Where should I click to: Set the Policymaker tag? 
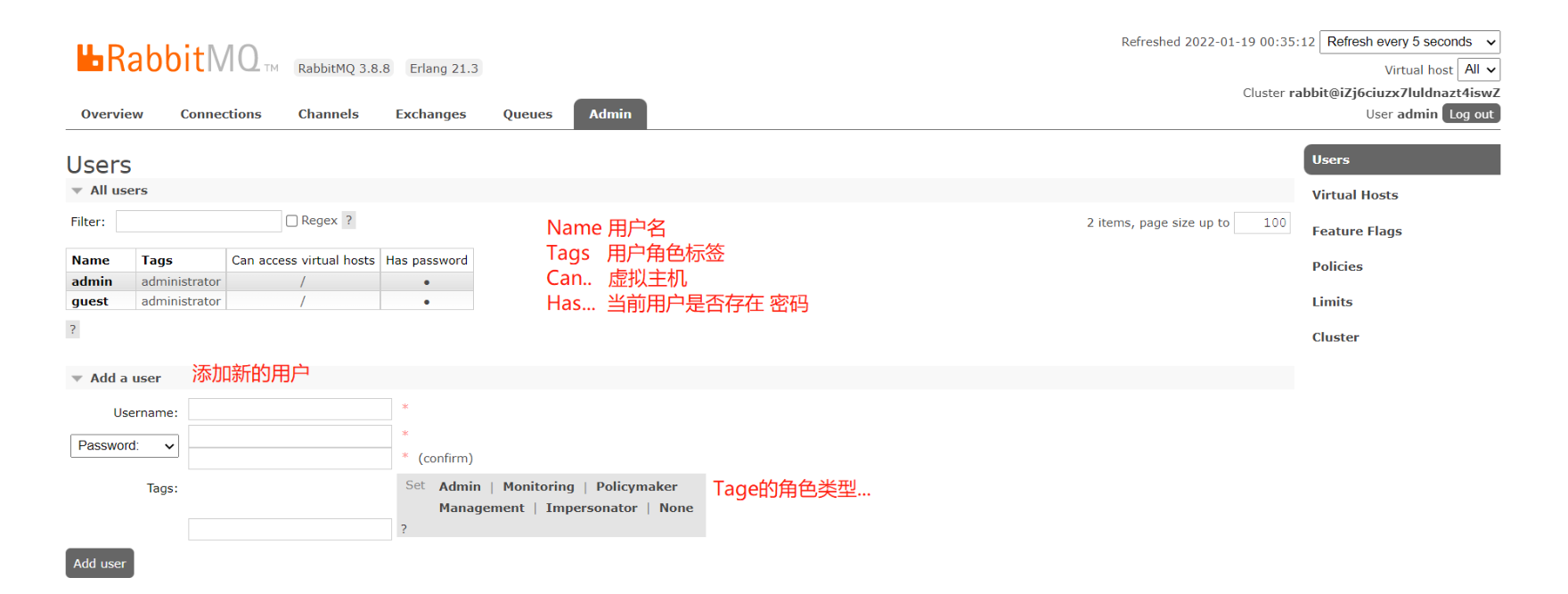pyautogui.click(x=637, y=486)
